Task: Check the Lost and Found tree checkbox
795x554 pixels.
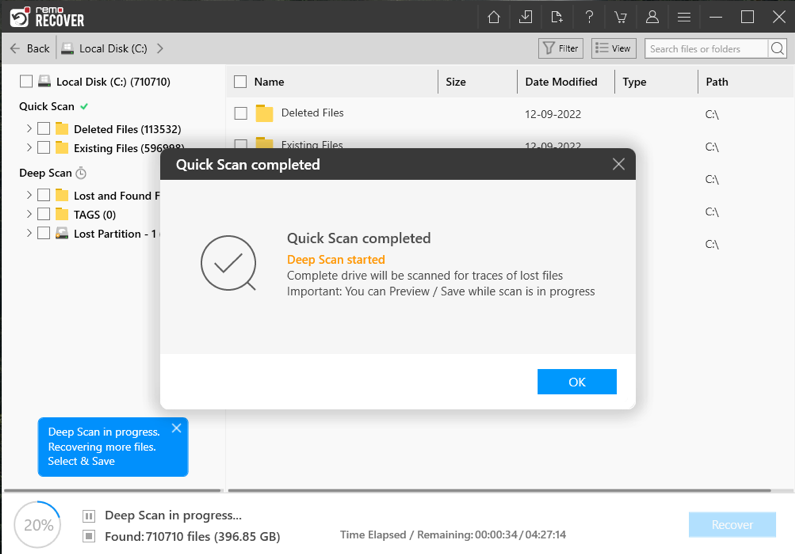Action: 44,195
